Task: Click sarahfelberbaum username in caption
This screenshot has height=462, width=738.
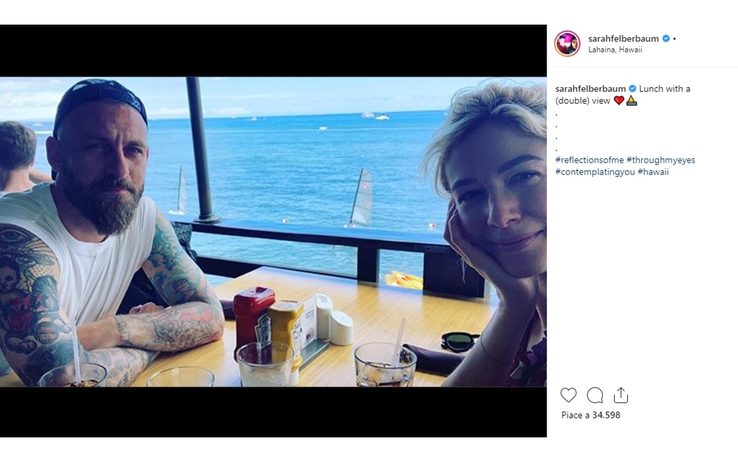Action: coord(590,88)
